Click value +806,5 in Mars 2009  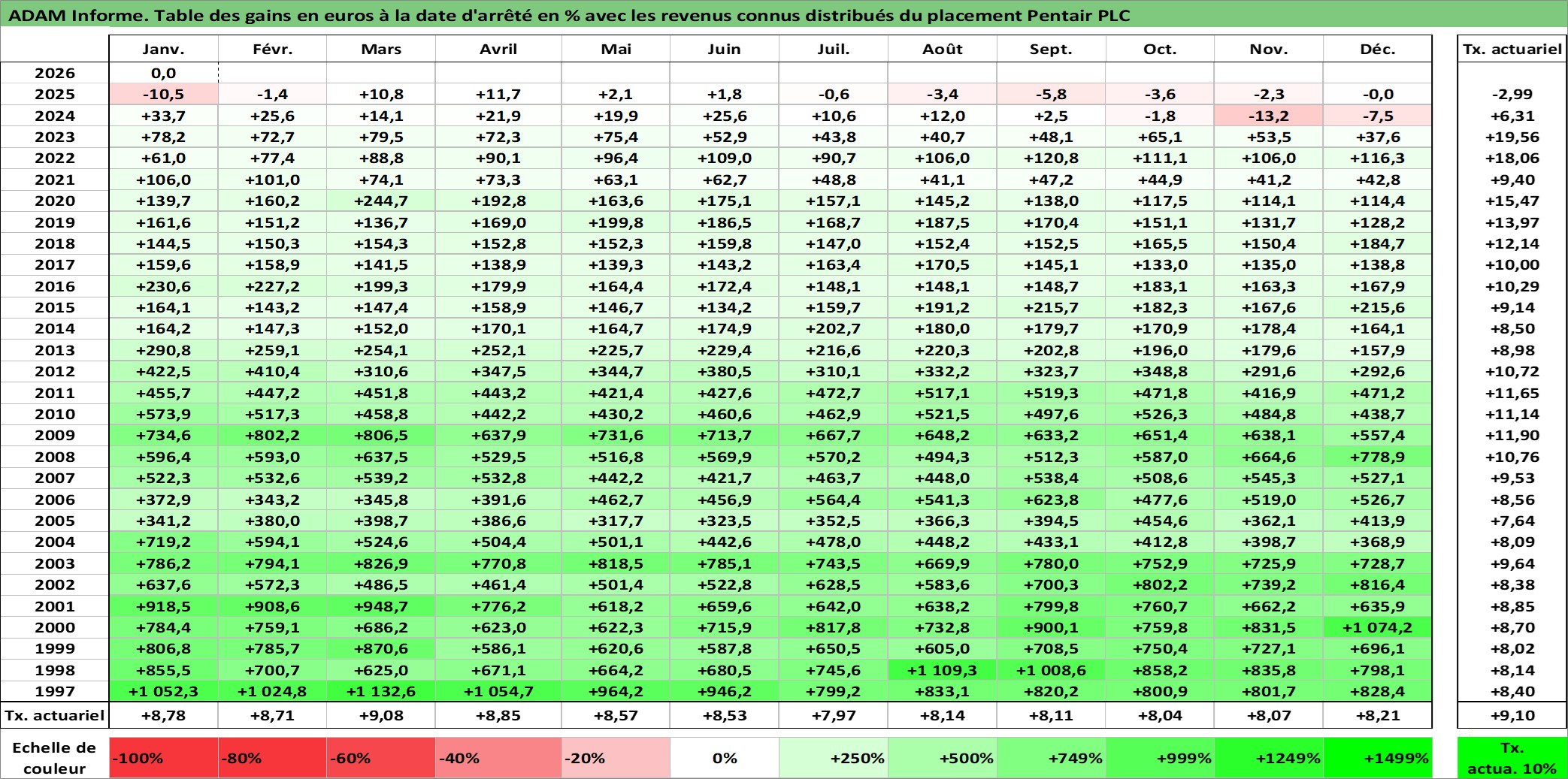click(381, 435)
